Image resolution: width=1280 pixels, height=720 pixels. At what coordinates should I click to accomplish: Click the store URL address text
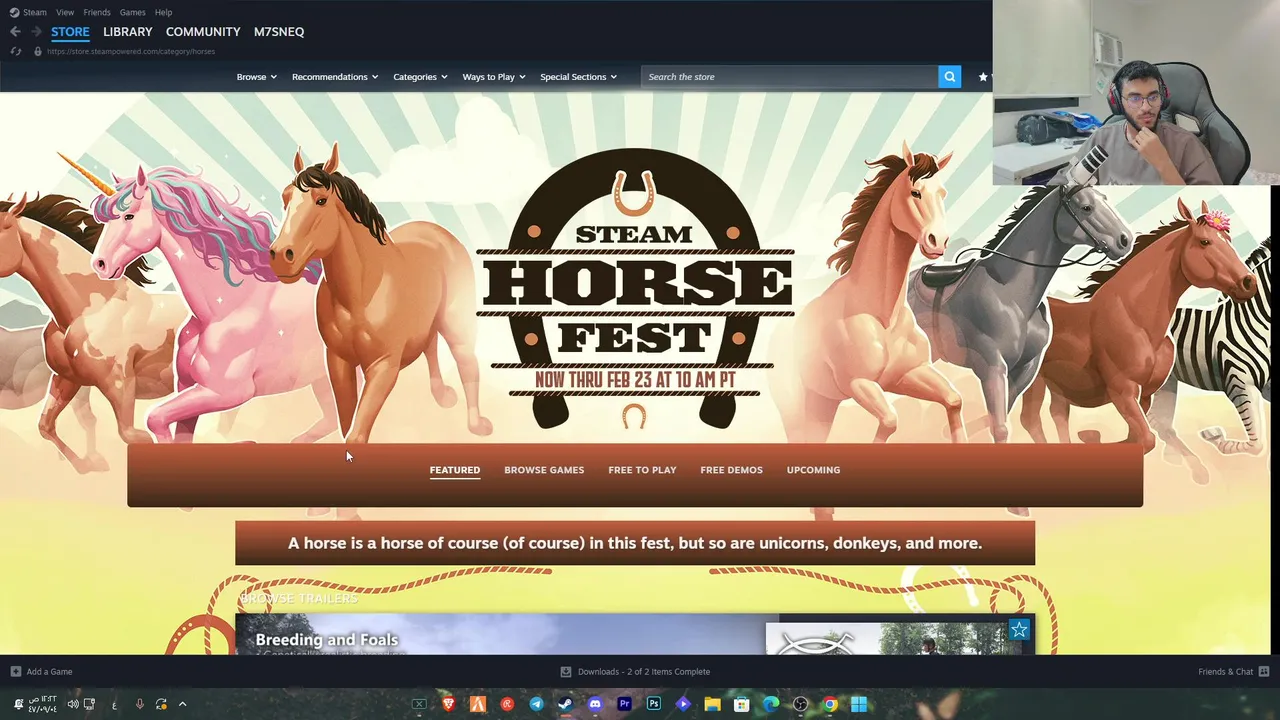(x=131, y=51)
